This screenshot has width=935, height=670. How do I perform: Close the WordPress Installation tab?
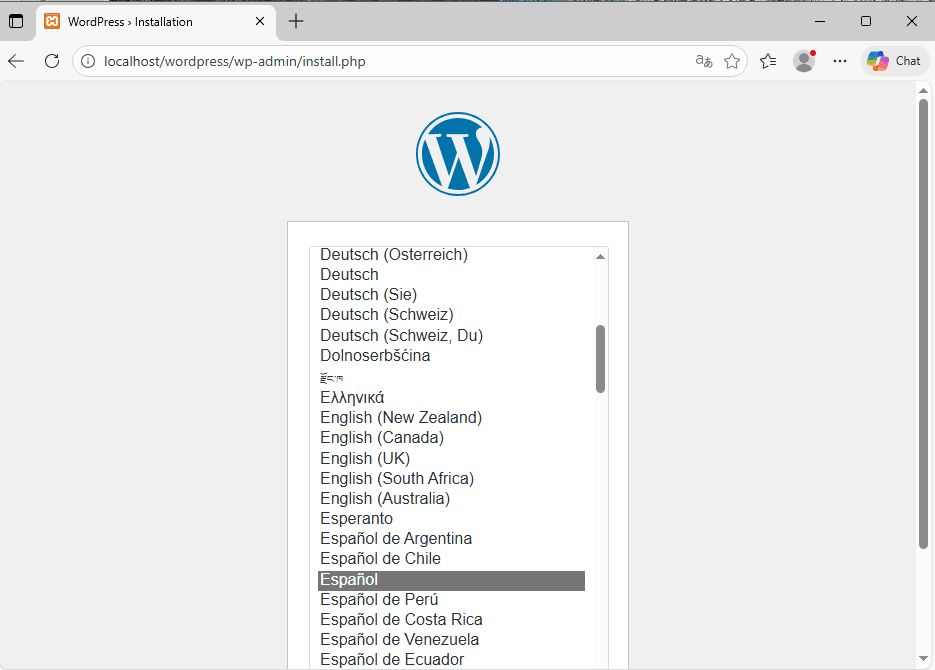260,21
